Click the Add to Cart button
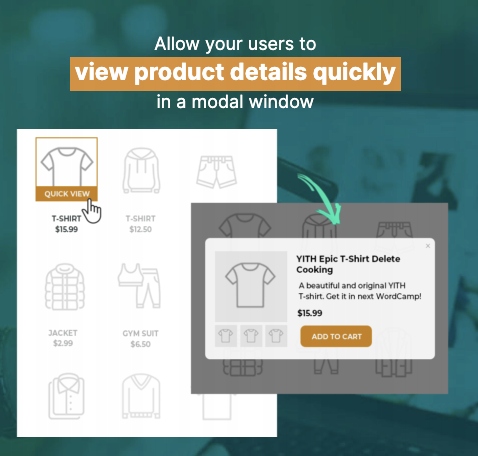Screen dimensions: 478x456 (x=336, y=336)
